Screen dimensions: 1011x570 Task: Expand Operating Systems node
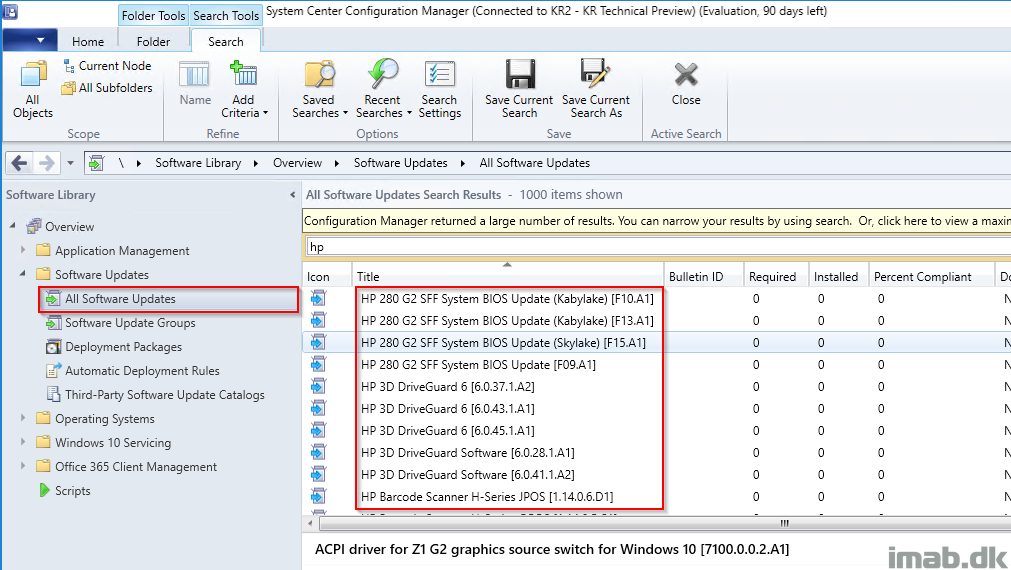[x=23, y=418]
